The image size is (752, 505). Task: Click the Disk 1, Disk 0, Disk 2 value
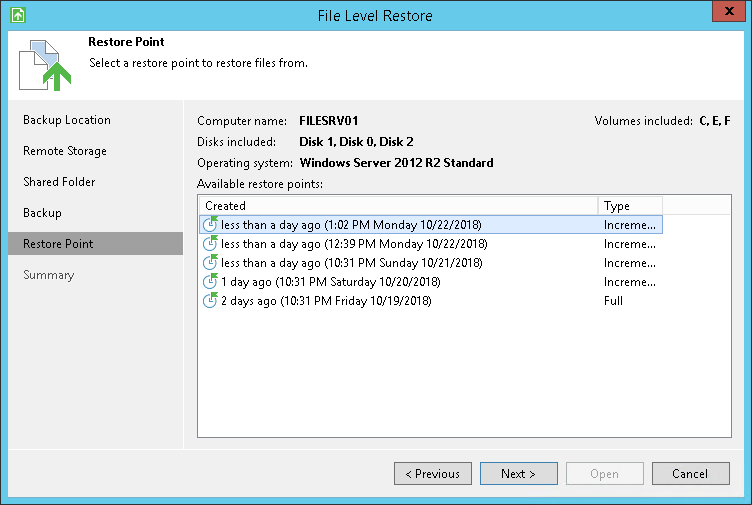click(356, 142)
